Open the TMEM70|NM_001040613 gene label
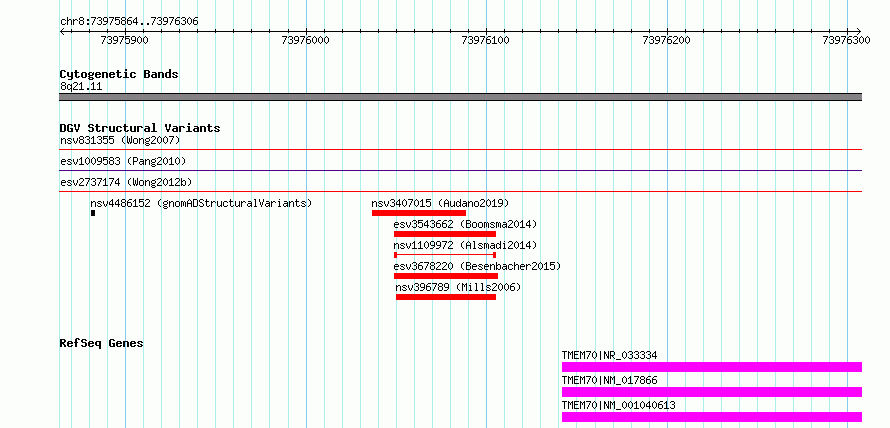The width and height of the screenshot is (890, 428). pyautogui.click(x=619, y=405)
